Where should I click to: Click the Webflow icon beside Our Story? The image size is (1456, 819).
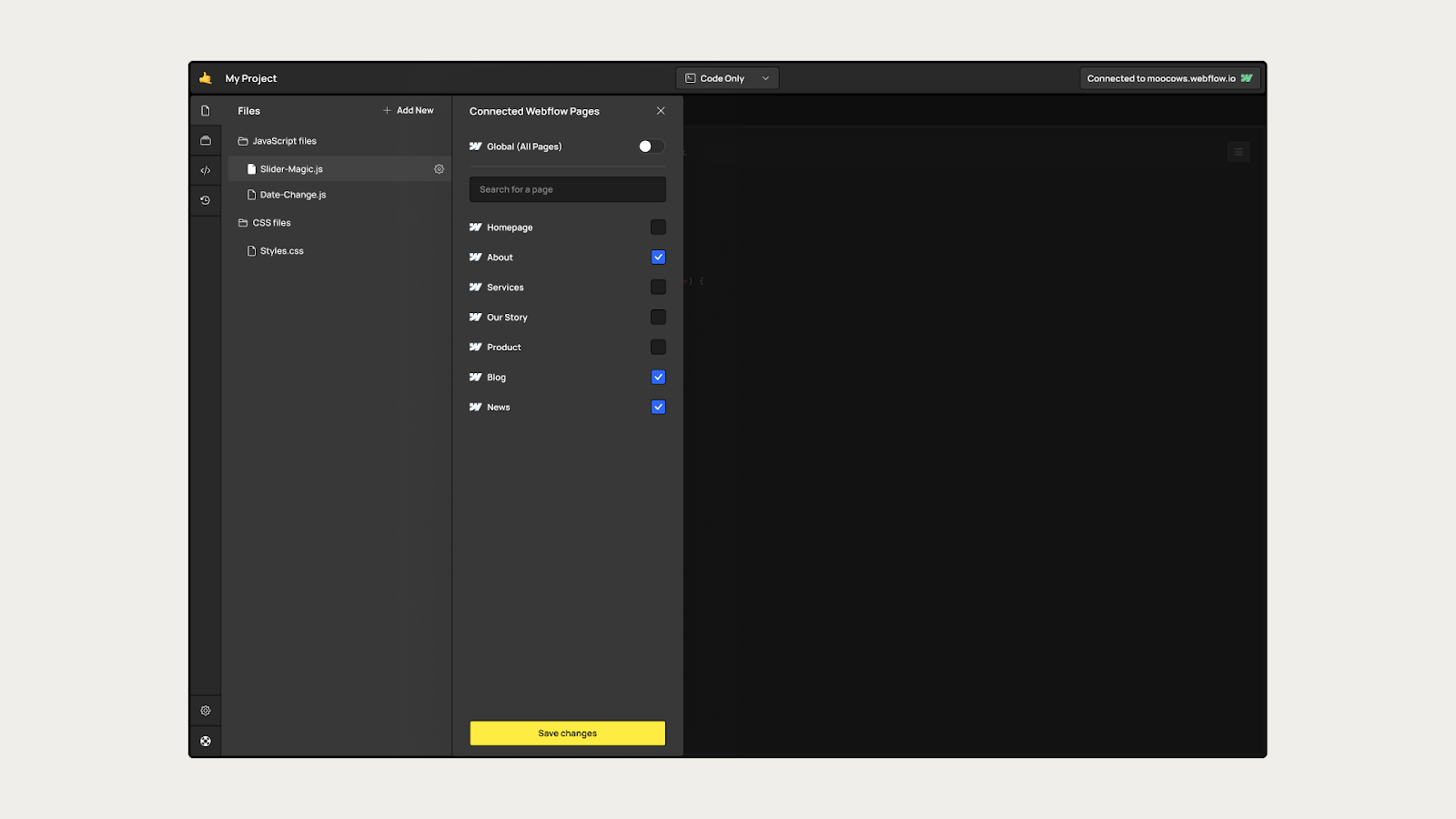tap(475, 318)
